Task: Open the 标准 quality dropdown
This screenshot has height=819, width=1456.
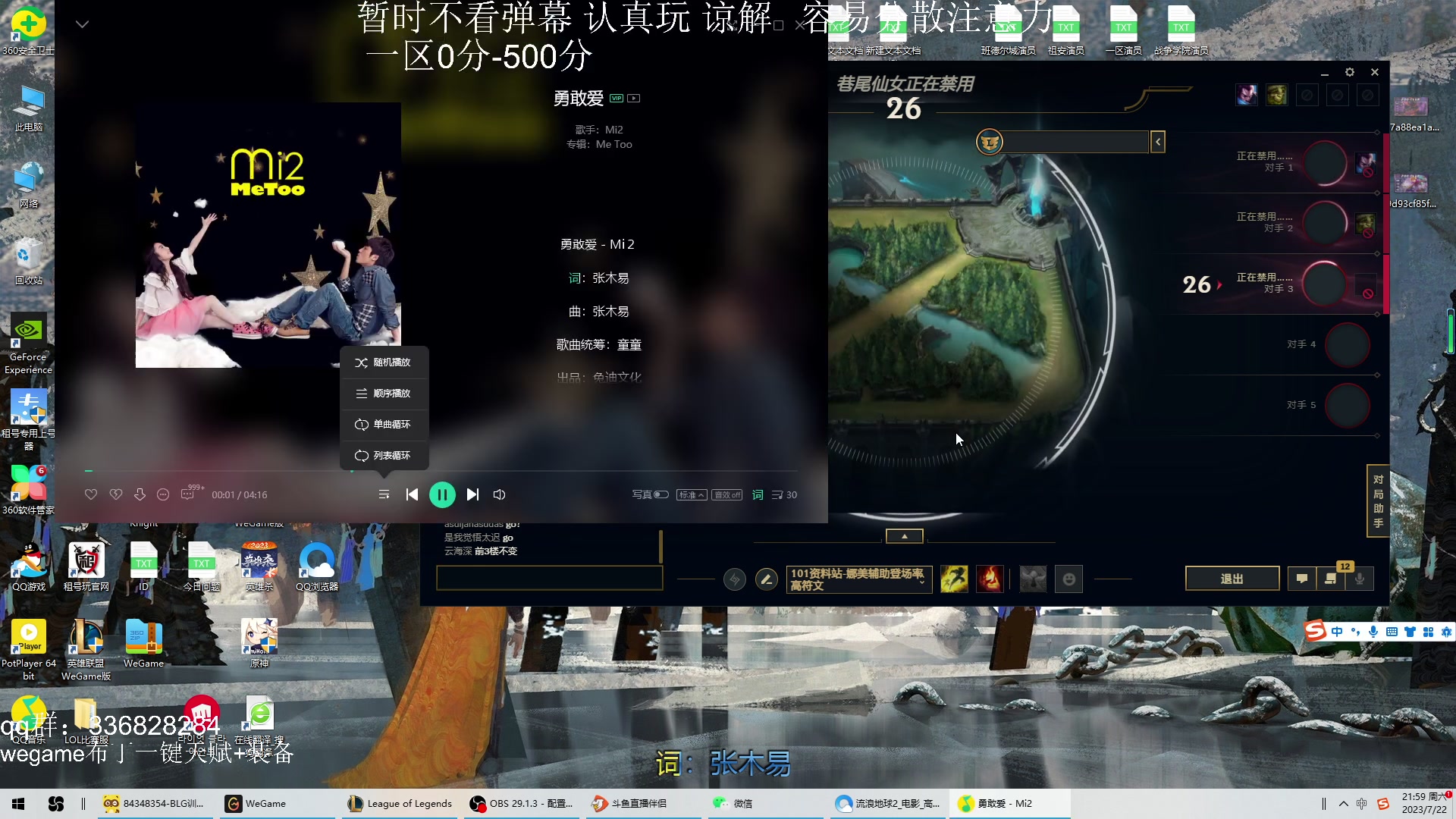Action: (x=692, y=494)
